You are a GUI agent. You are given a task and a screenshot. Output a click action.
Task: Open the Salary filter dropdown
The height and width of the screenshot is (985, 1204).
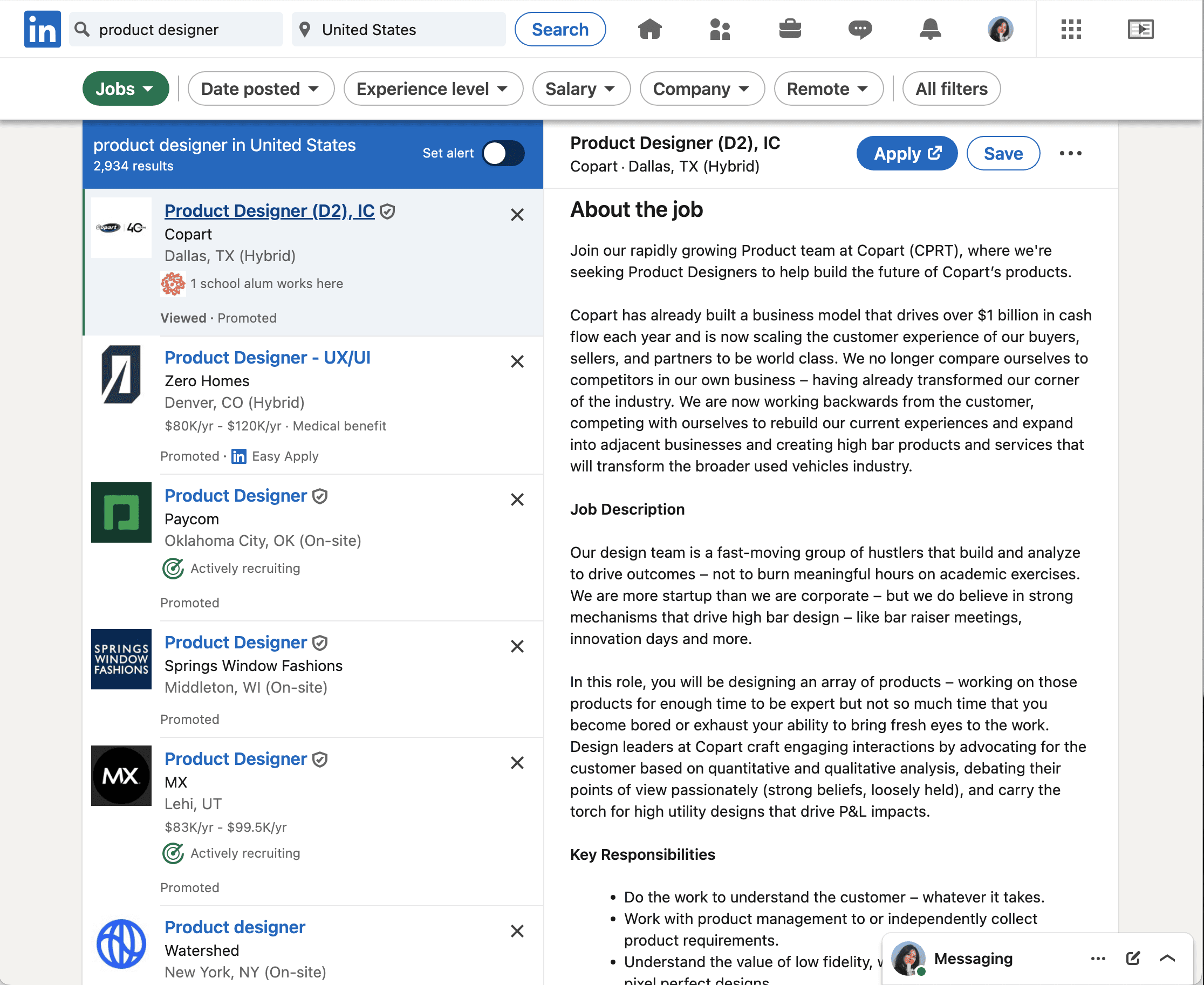pyautogui.click(x=580, y=88)
